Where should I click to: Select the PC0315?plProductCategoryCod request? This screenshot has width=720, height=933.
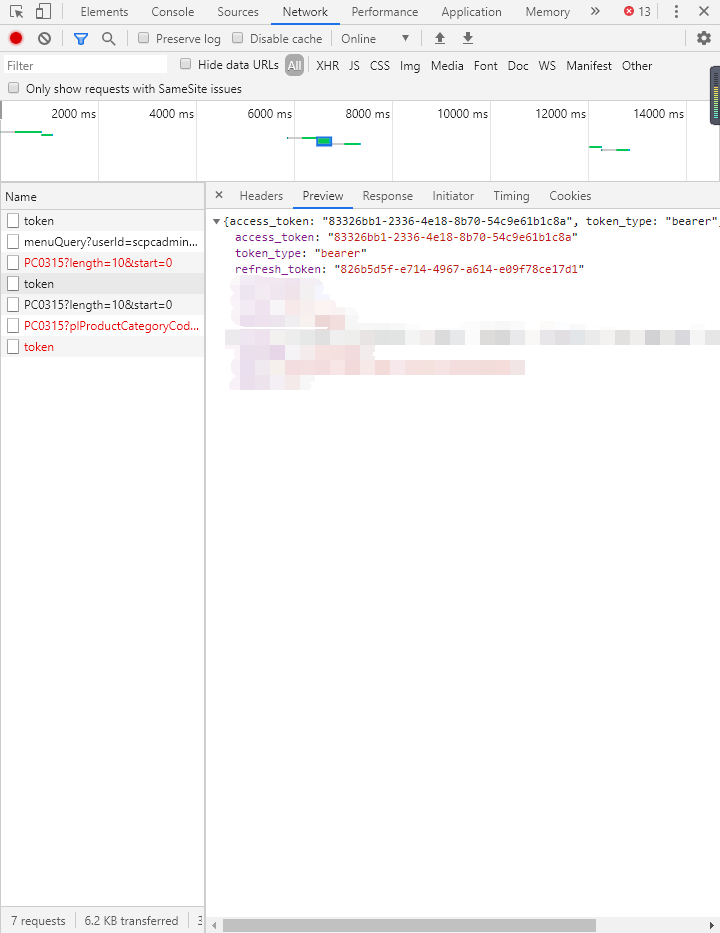coord(102,325)
